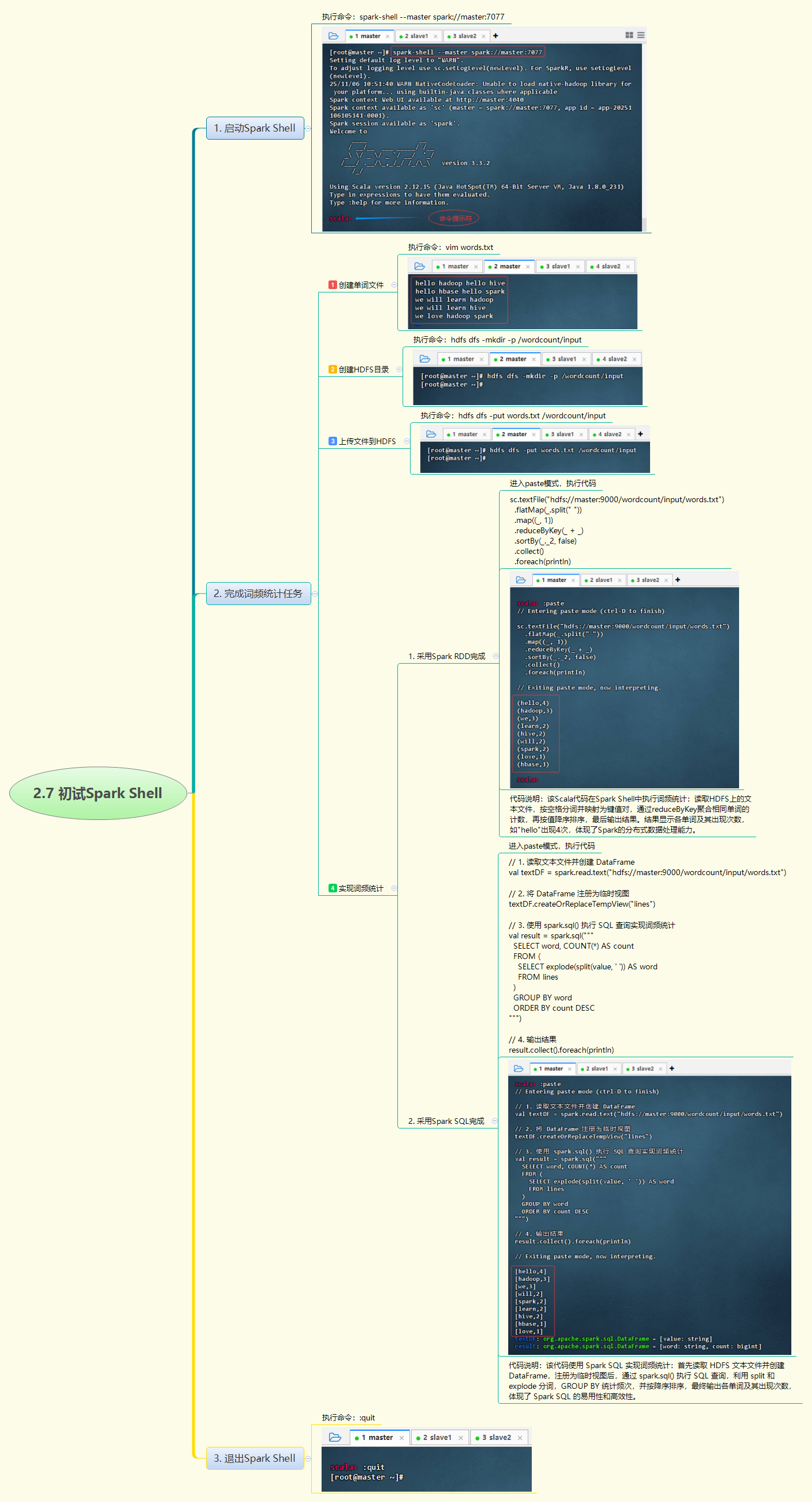Viewport: 812px width, 1502px height.
Task: Click the note '执行命令: hdfs dfs -mkdir -p /wordcount/input'
Action: pyautogui.click(x=497, y=340)
